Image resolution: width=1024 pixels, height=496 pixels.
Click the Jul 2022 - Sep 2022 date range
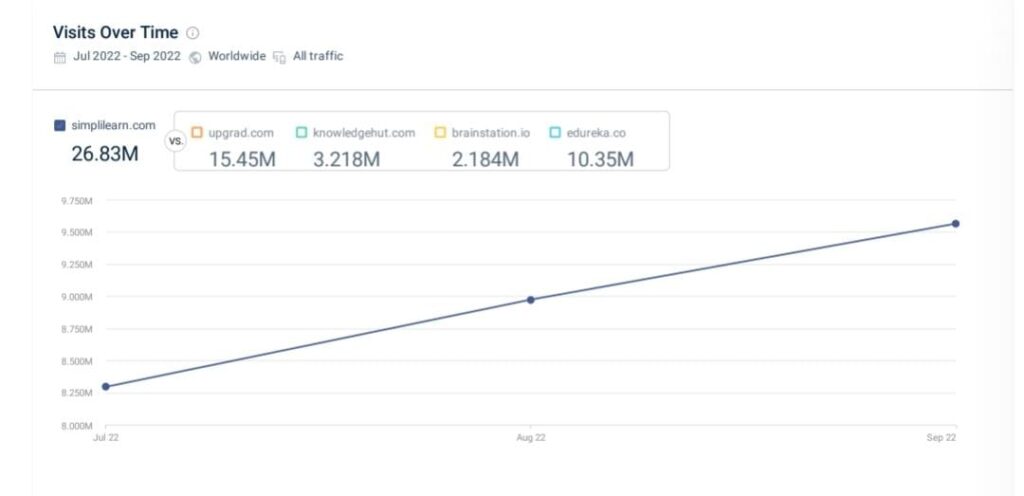point(127,56)
